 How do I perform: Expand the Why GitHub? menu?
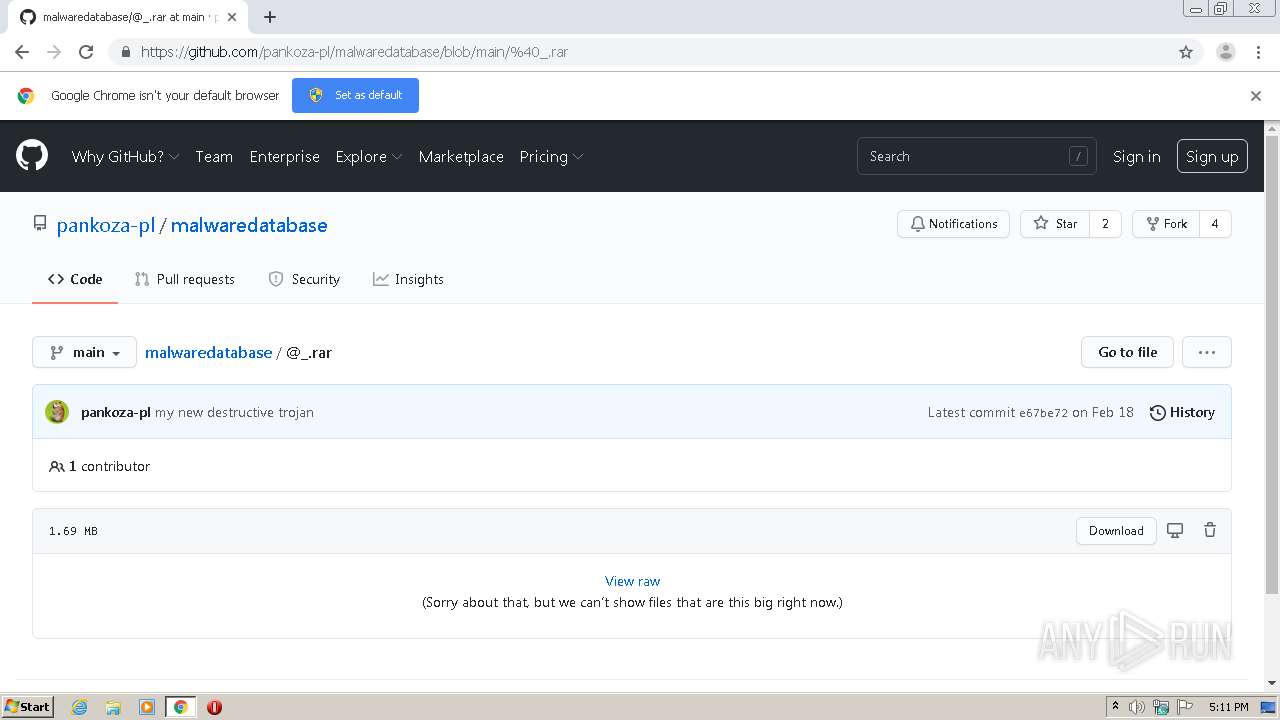point(125,156)
